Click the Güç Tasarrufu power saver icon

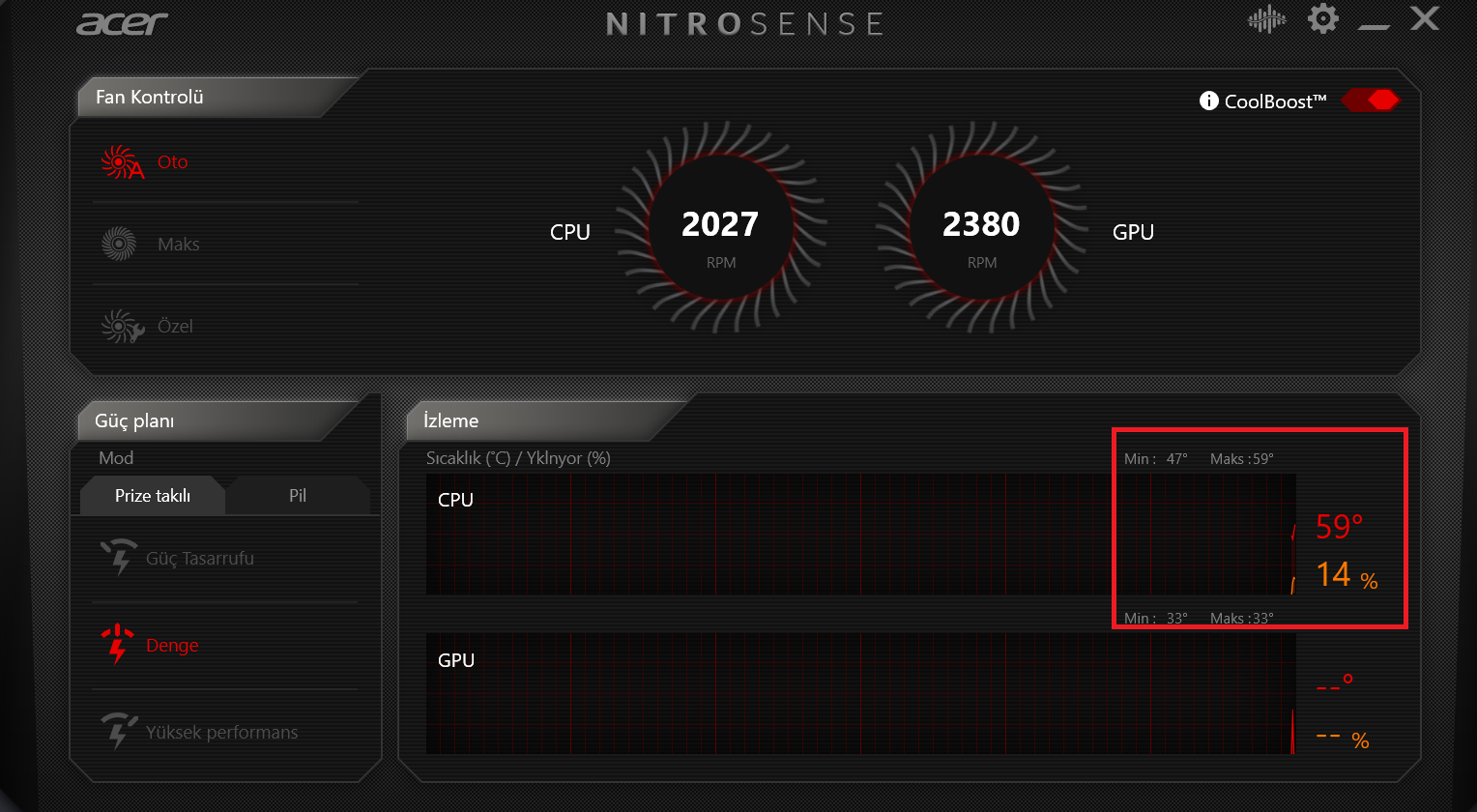click(x=118, y=557)
